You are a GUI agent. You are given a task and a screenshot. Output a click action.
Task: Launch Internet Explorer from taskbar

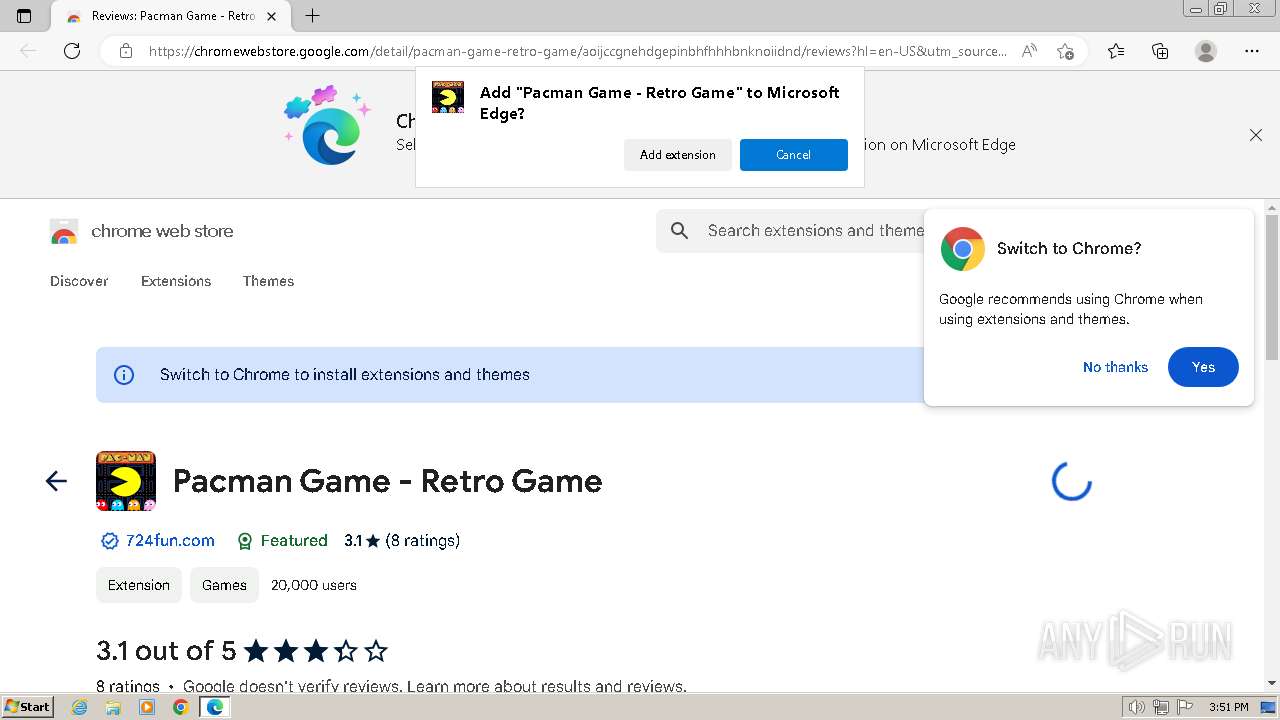[x=80, y=707]
